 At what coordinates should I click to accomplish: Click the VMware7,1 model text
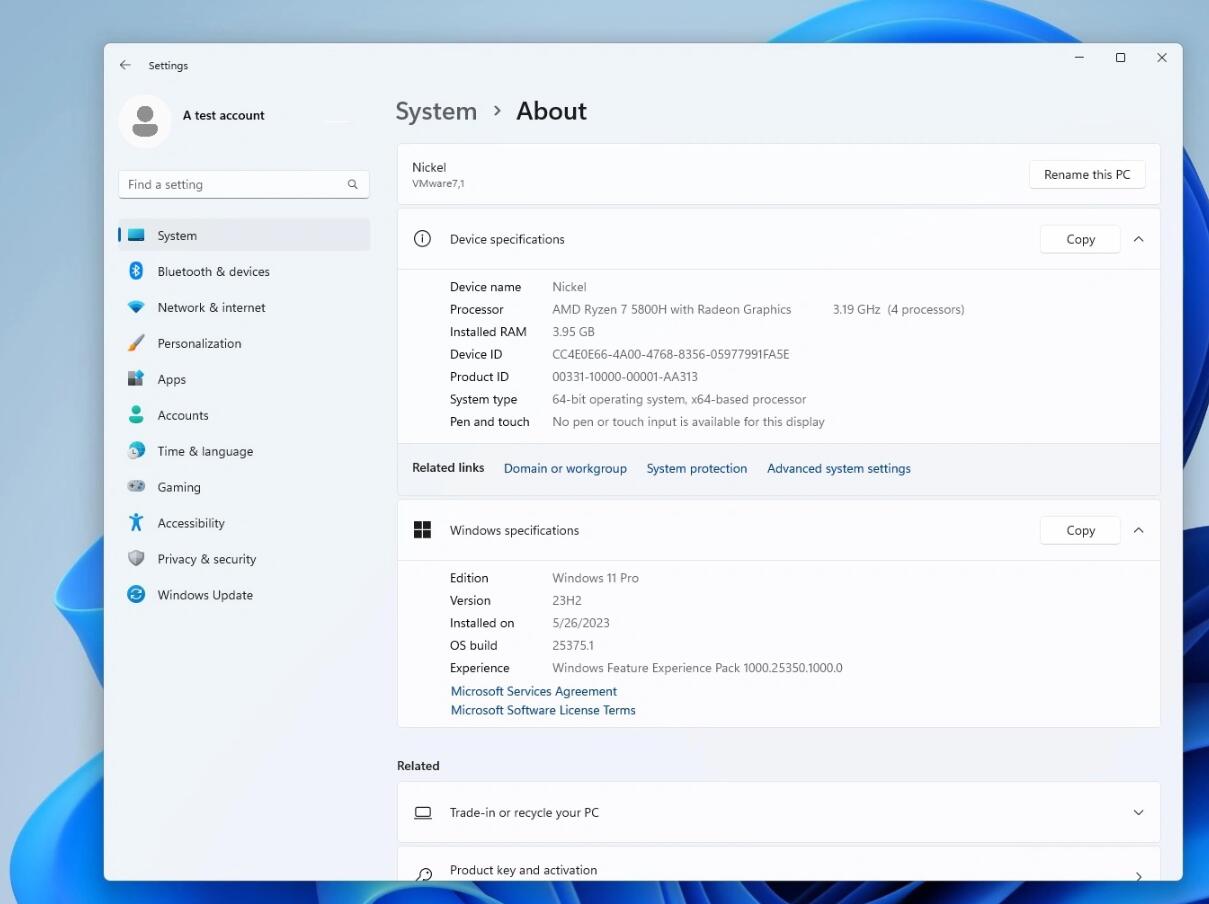point(438,184)
